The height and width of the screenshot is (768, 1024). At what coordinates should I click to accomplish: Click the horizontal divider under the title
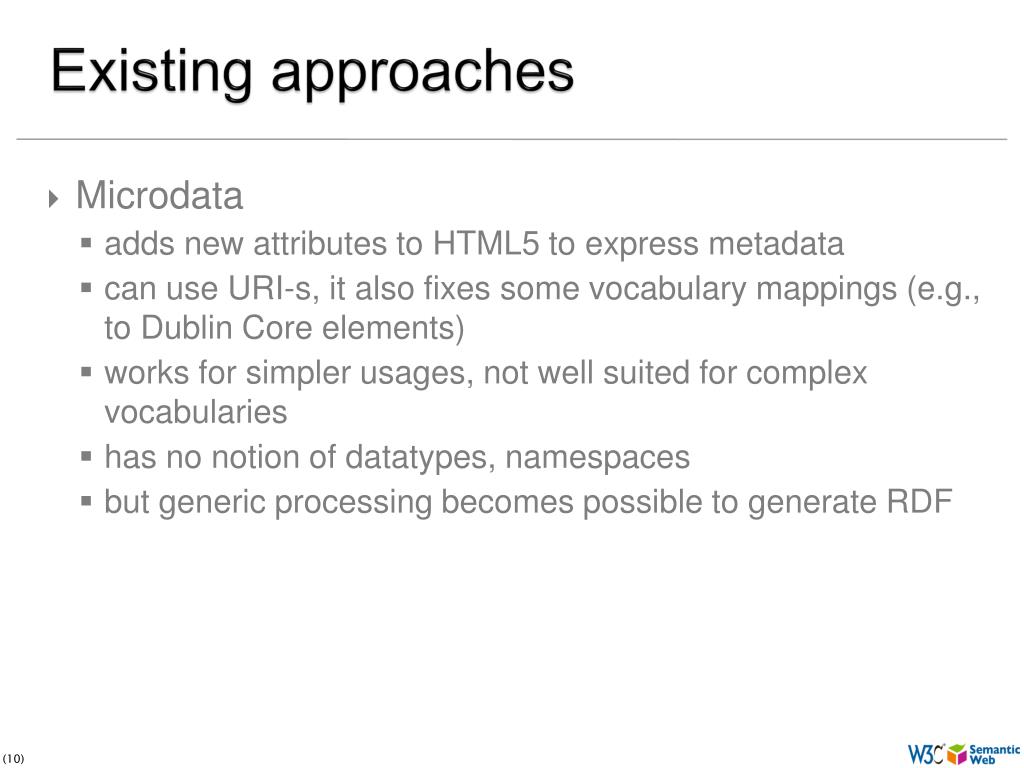click(x=511, y=139)
